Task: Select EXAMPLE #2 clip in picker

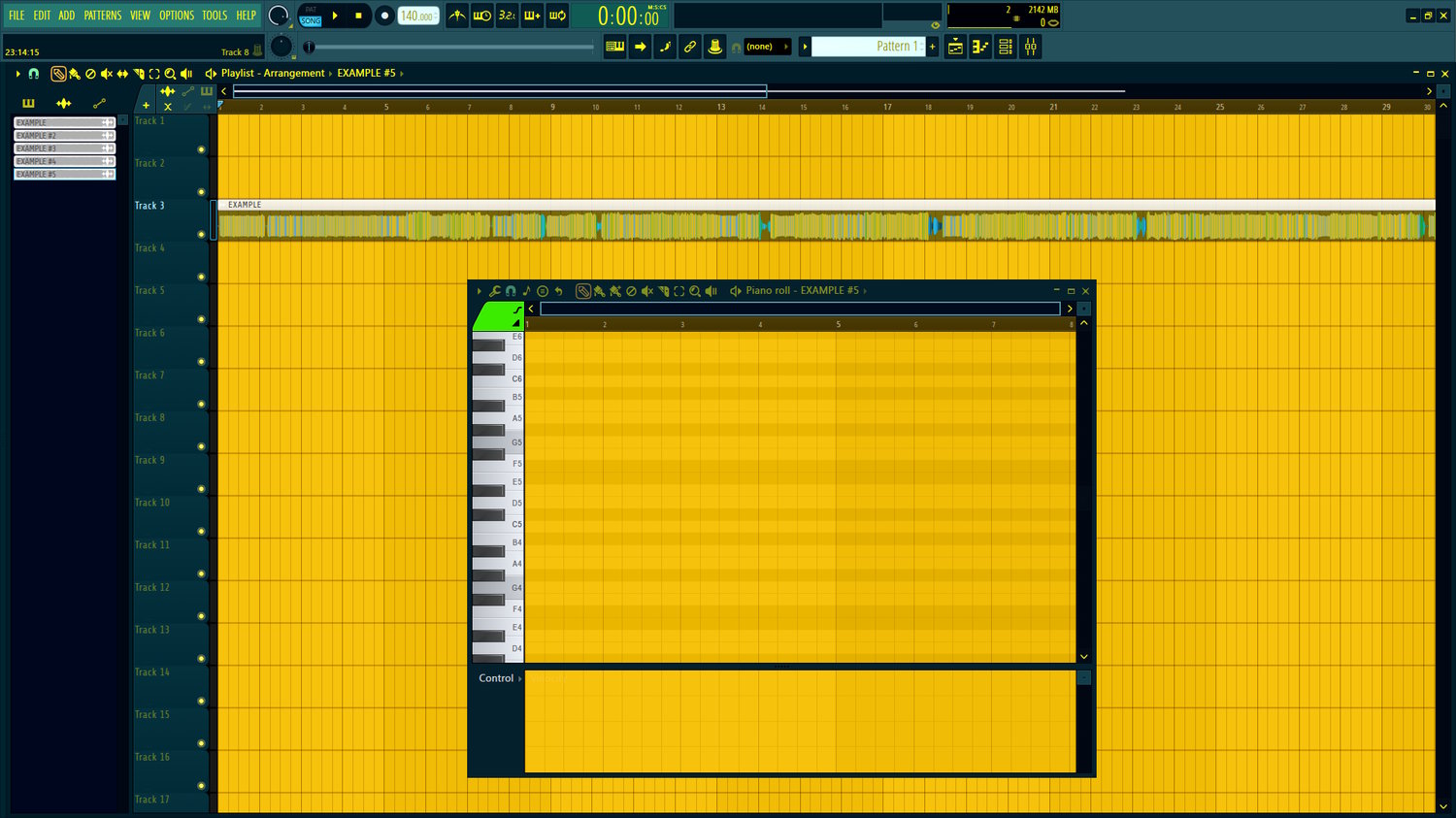Action: pos(65,136)
